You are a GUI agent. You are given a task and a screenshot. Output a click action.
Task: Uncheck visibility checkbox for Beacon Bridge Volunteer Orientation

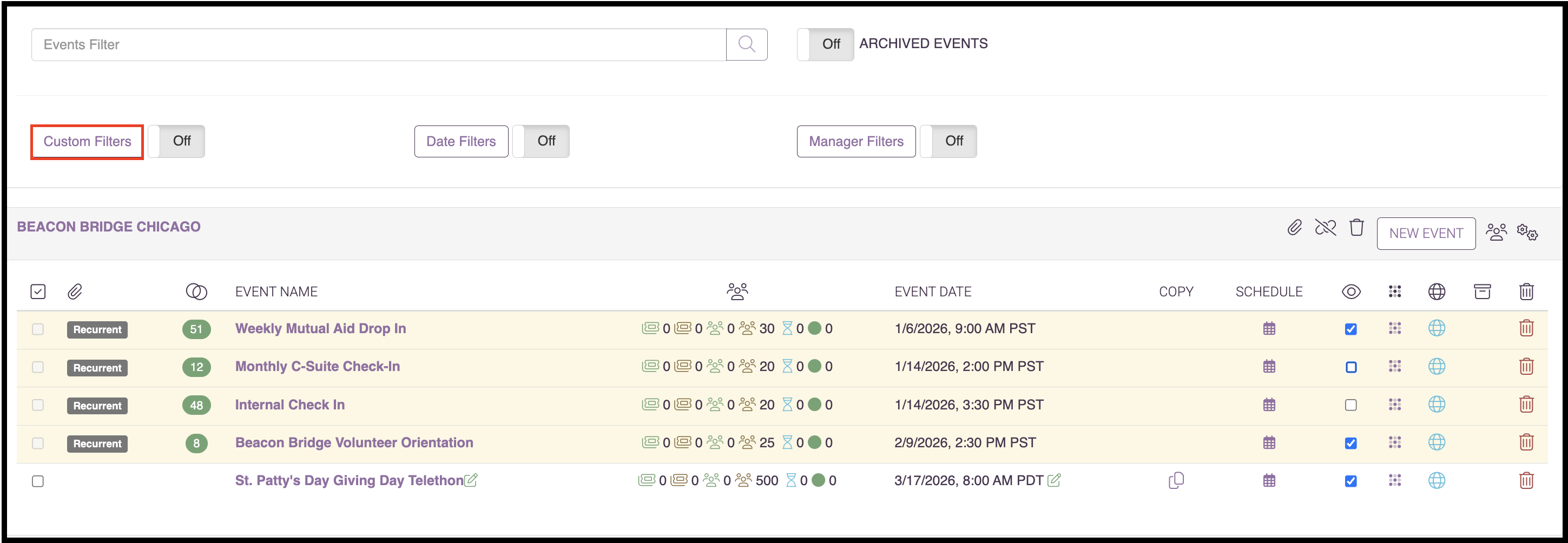[1350, 443]
